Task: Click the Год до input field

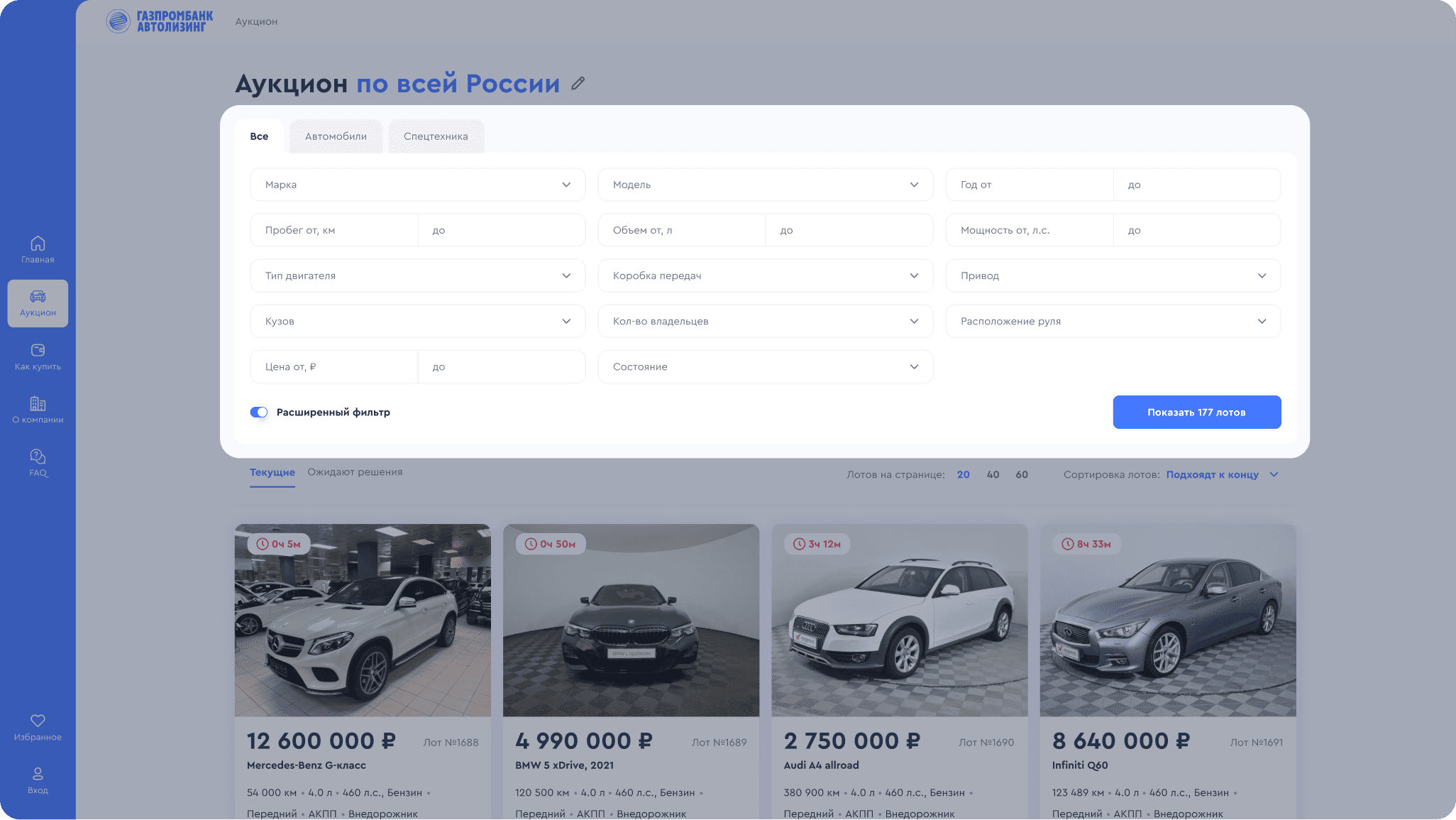Action: click(1197, 185)
